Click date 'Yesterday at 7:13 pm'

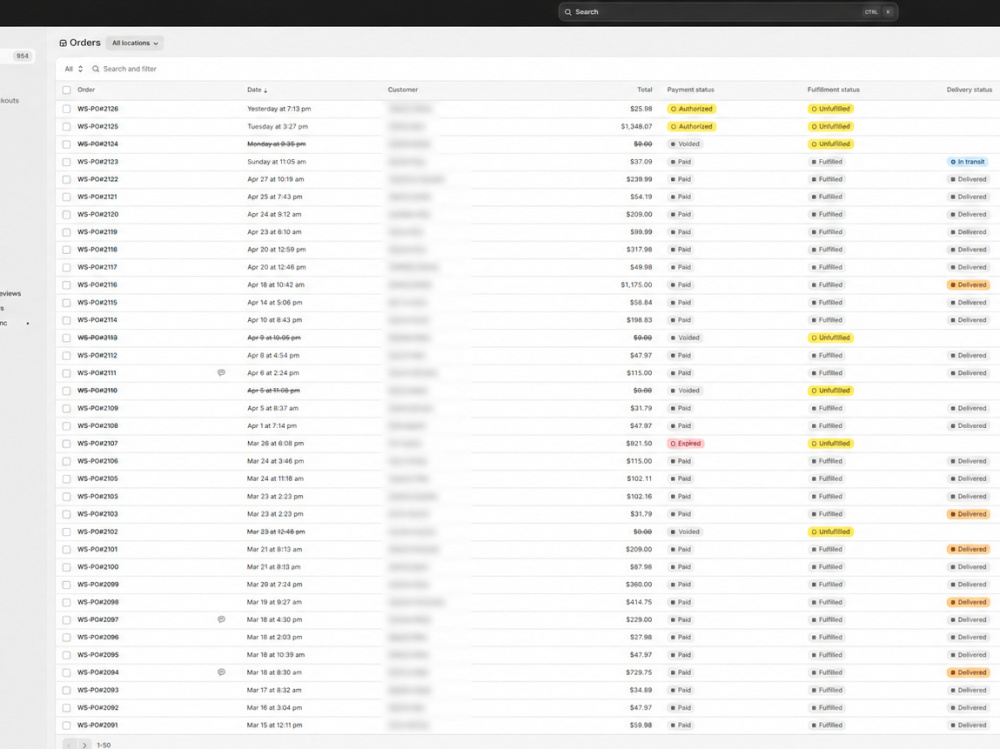pos(279,109)
